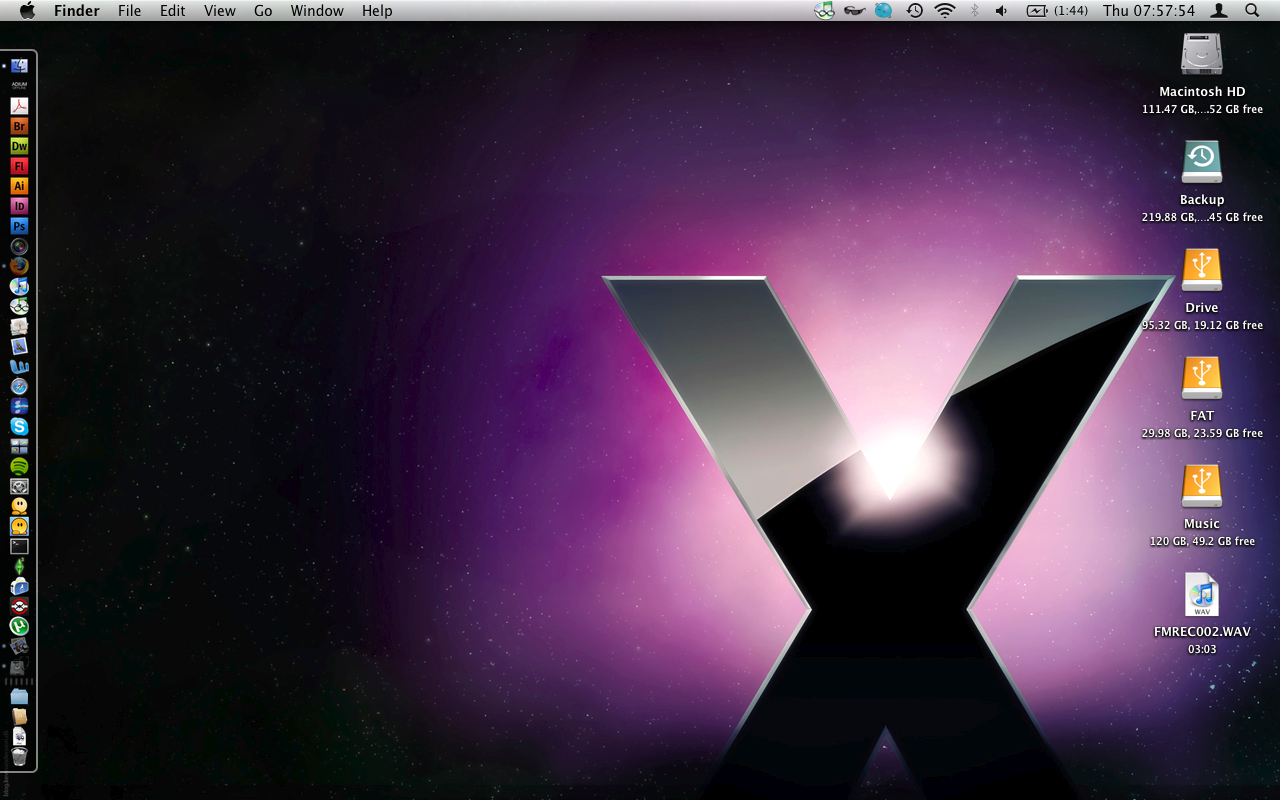Open the Apple menu
This screenshot has width=1280, height=800.
click(x=27, y=11)
